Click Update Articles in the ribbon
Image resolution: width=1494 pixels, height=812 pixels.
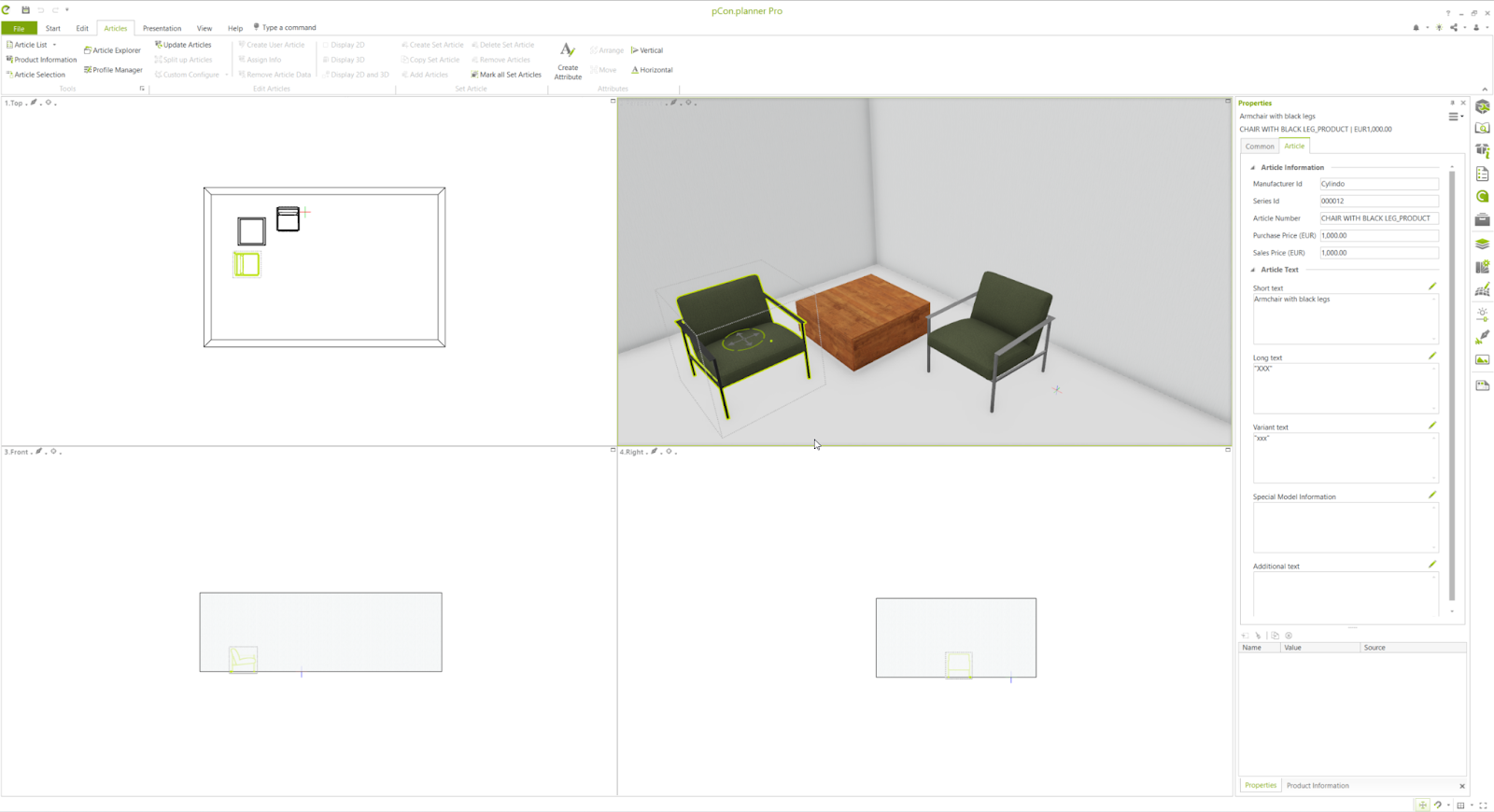(x=183, y=45)
